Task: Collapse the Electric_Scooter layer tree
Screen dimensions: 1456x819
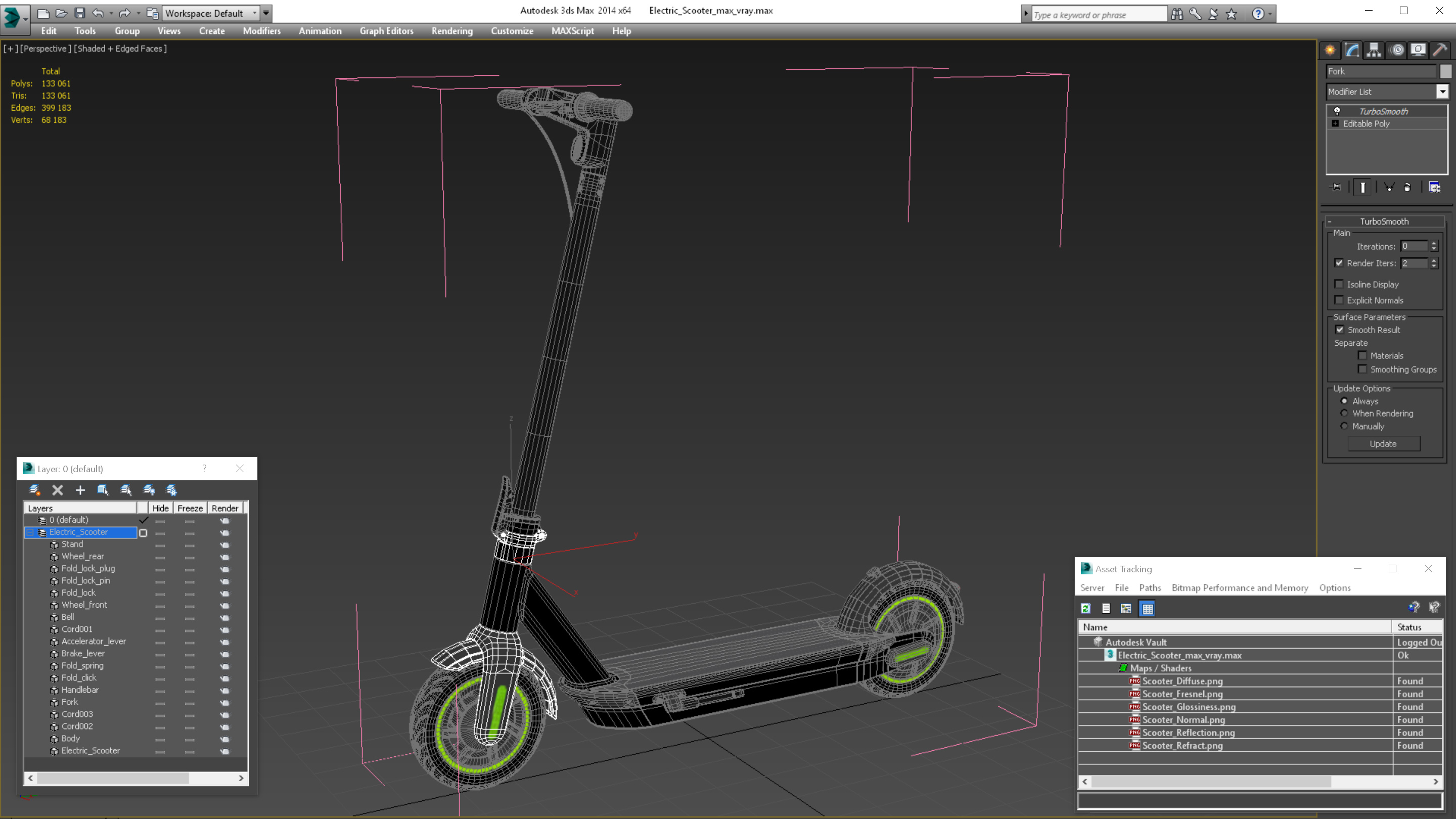Action: (x=30, y=532)
